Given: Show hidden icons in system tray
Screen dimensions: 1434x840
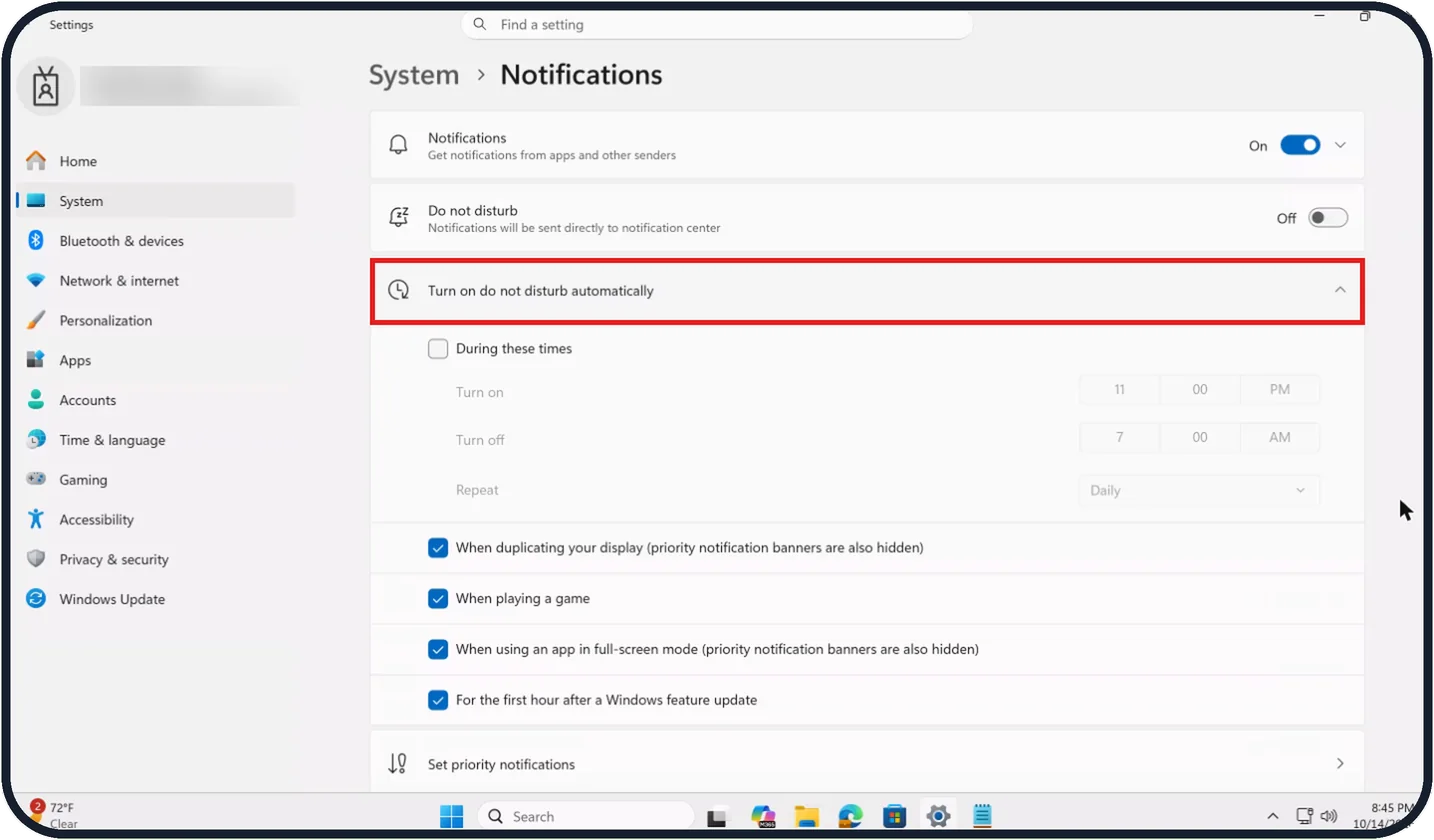Looking at the screenshot, I should tap(1273, 816).
